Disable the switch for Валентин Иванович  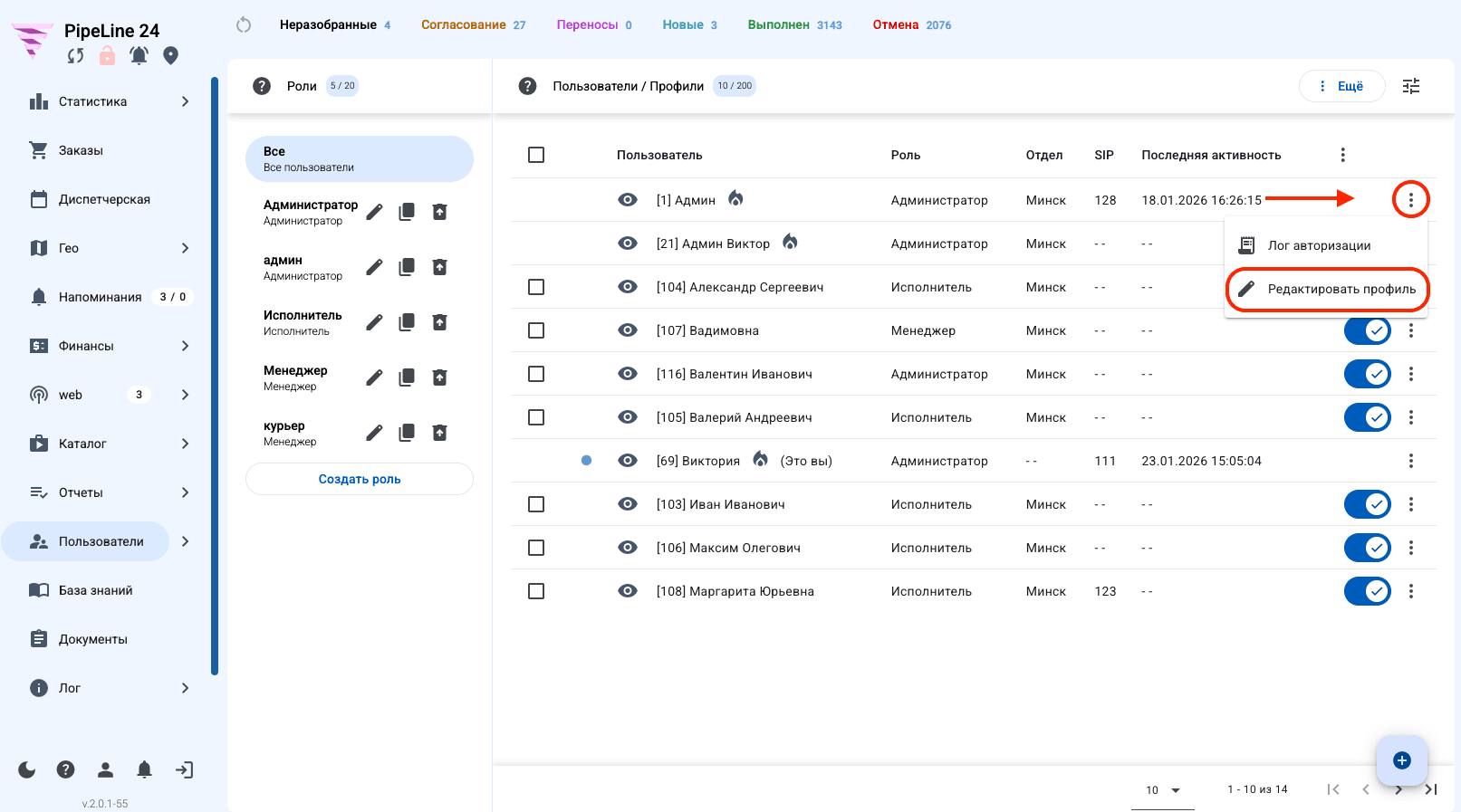[1367, 374]
